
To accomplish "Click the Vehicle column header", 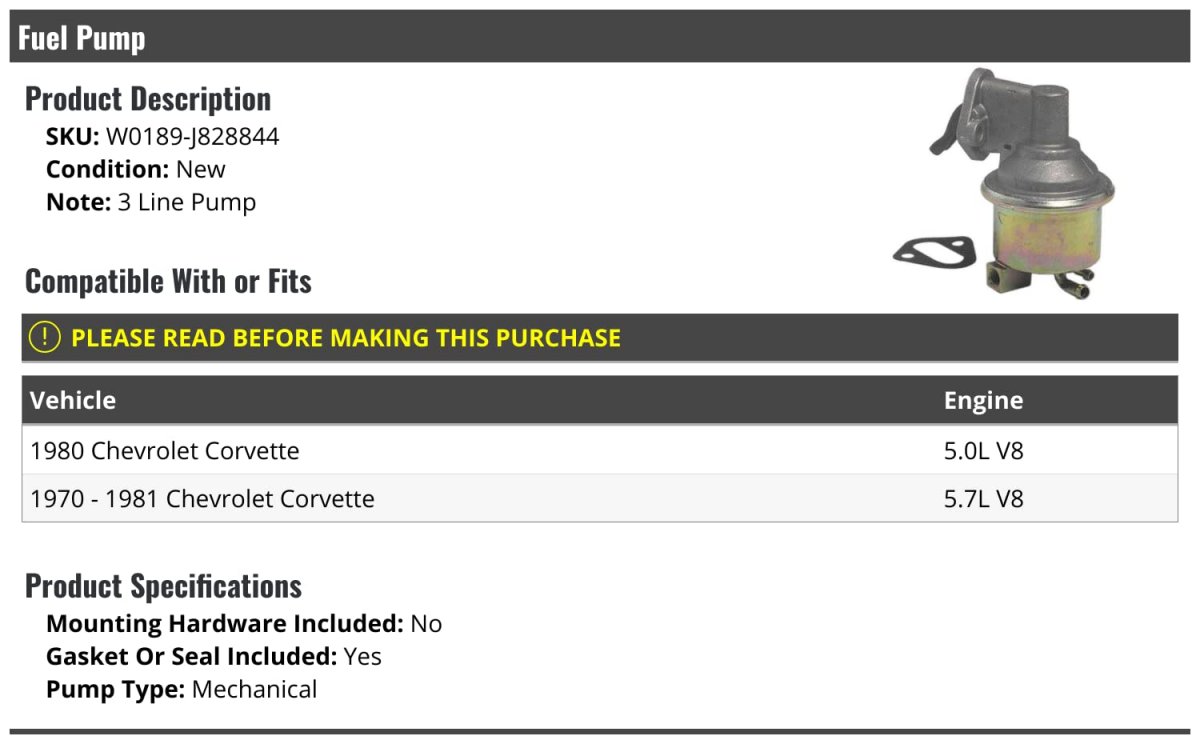I will (73, 400).
